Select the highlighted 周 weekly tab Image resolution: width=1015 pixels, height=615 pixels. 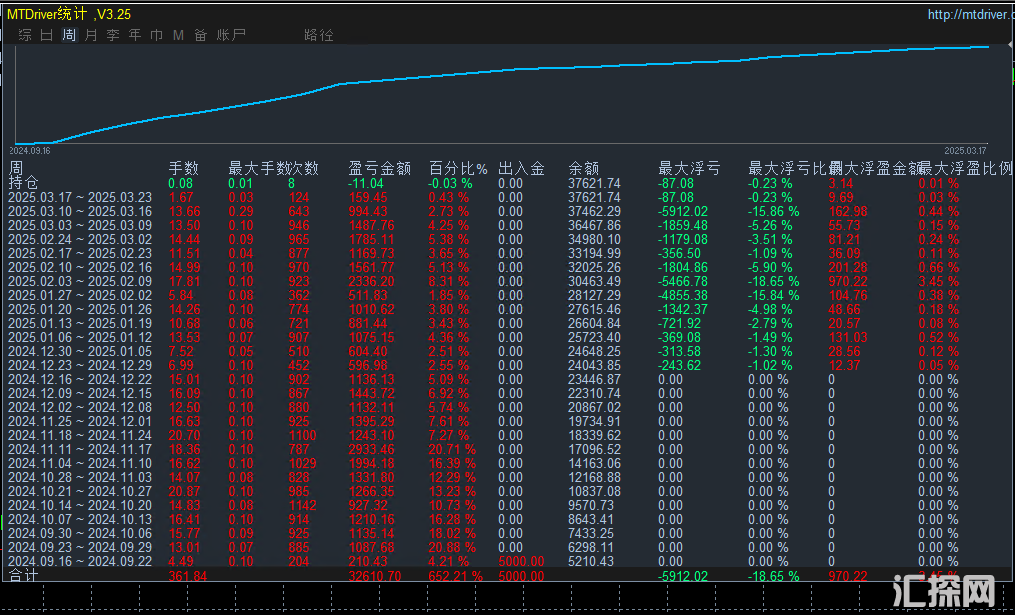click(69, 35)
